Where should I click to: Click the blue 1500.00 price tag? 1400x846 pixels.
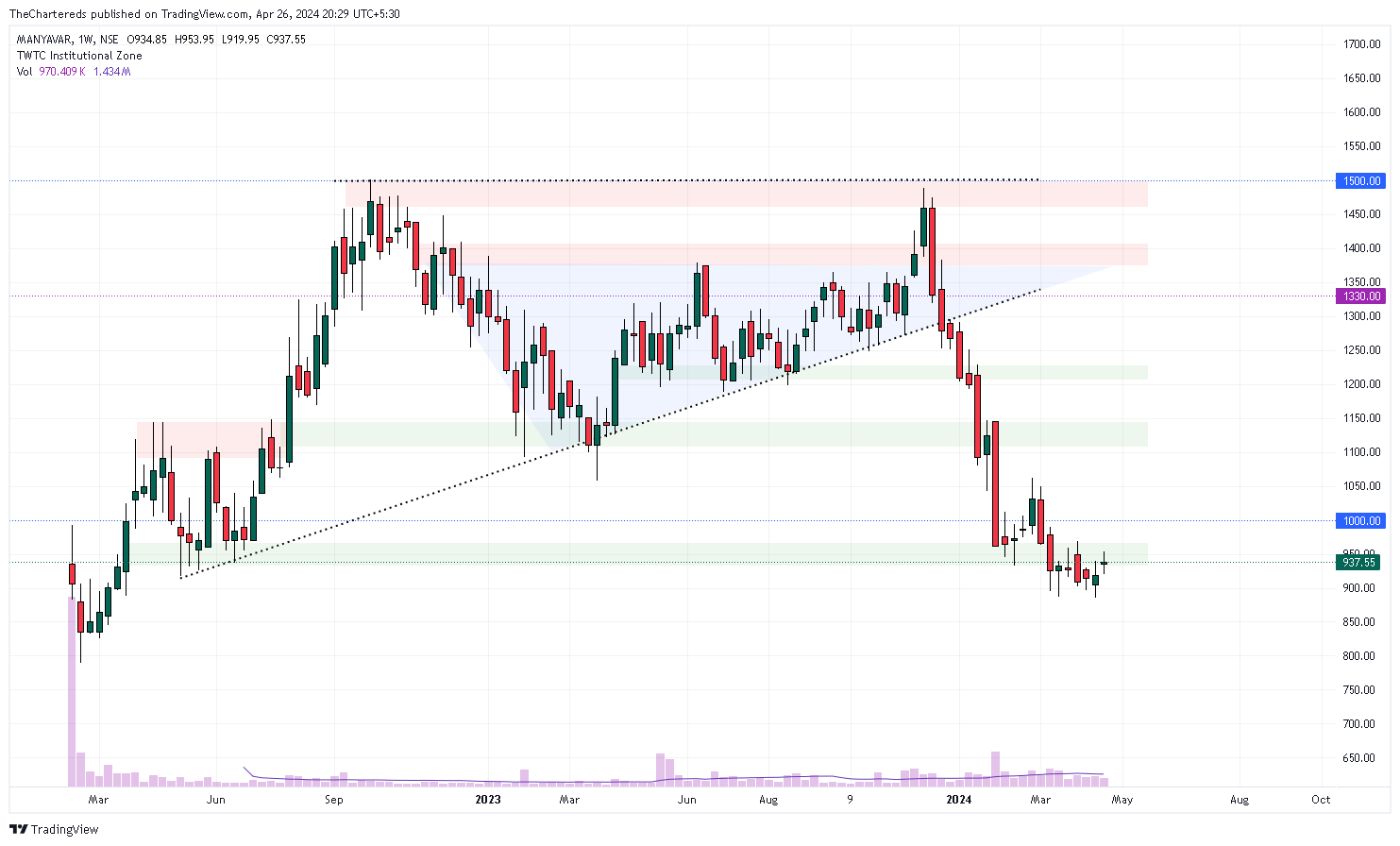[1360, 181]
